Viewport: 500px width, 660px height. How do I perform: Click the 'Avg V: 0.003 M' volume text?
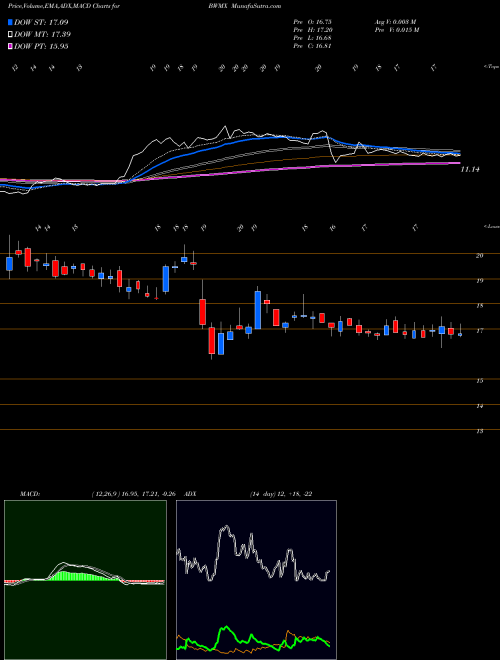click(x=395, y=22)
